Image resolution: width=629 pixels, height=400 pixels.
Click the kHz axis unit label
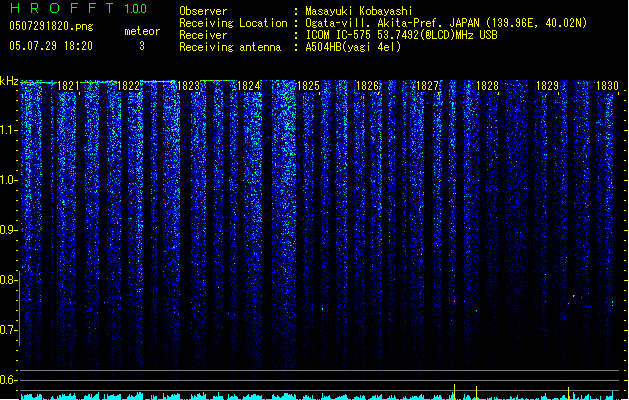9,81
